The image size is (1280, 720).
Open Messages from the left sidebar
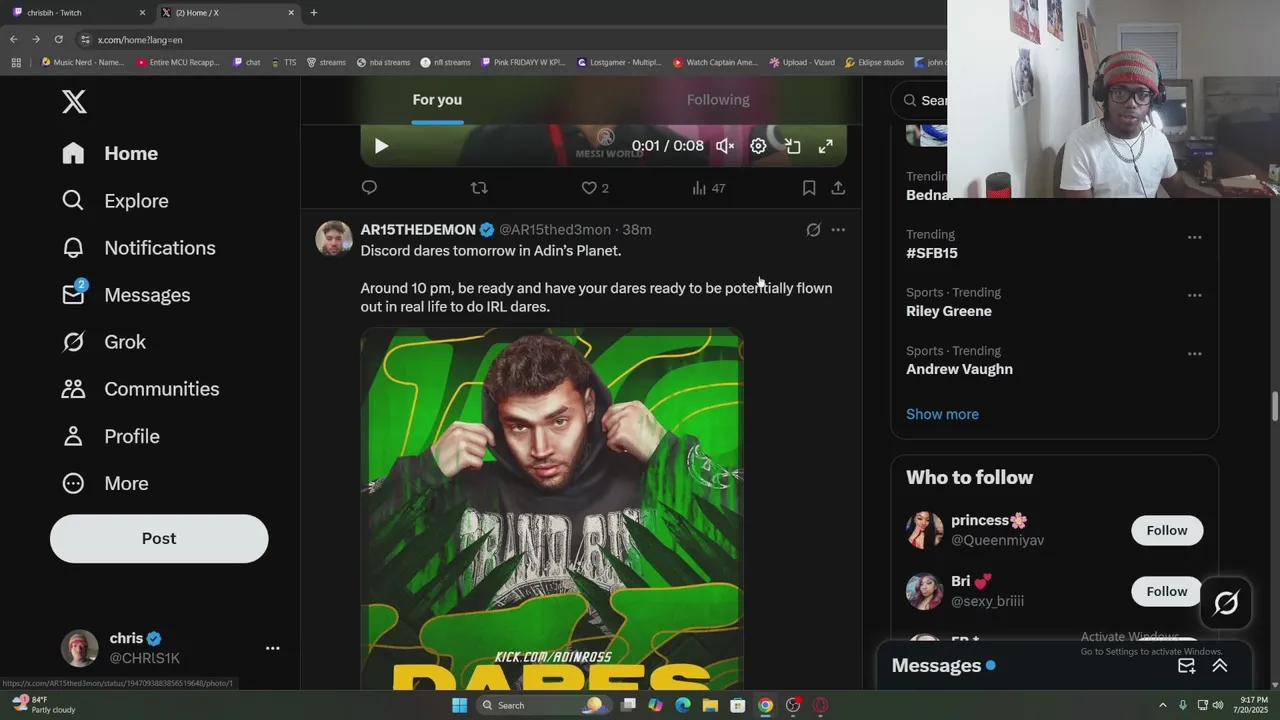125,295
